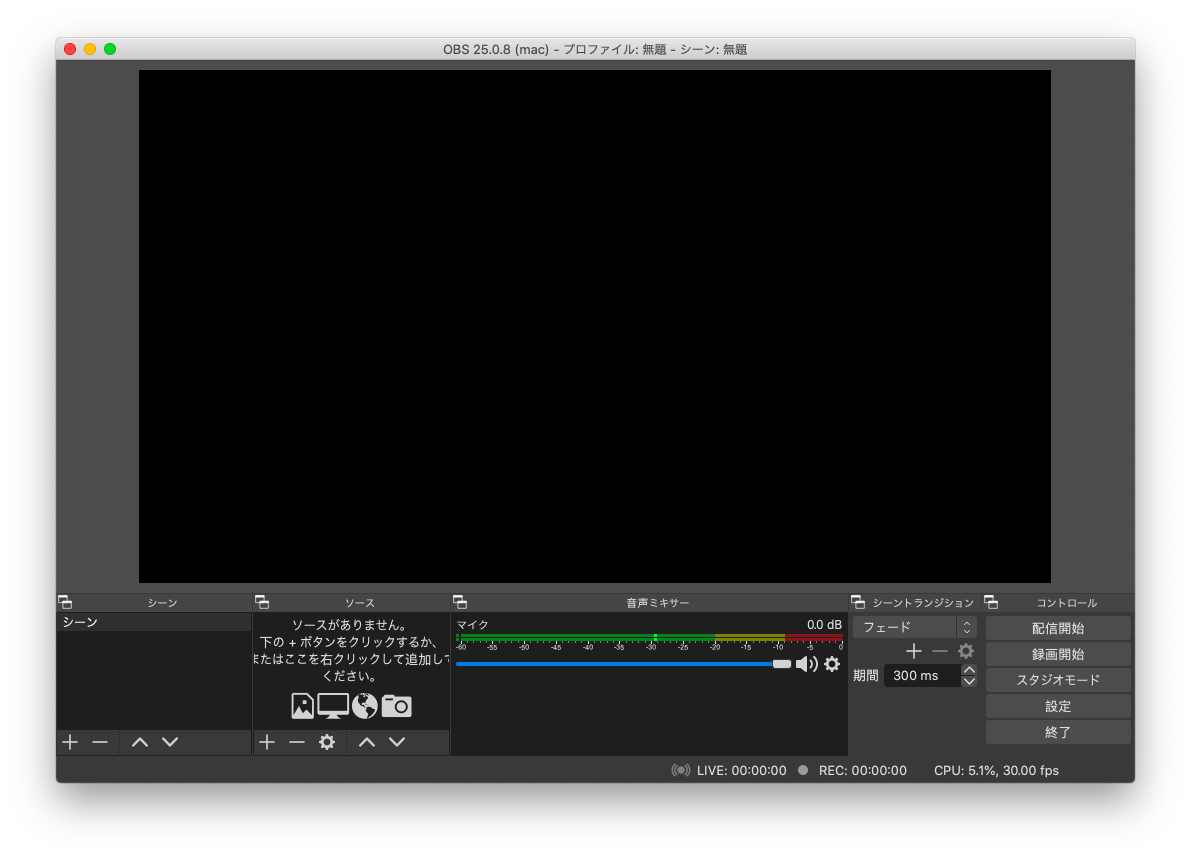Quit OBS with 終了 button

coord(1058,732)
